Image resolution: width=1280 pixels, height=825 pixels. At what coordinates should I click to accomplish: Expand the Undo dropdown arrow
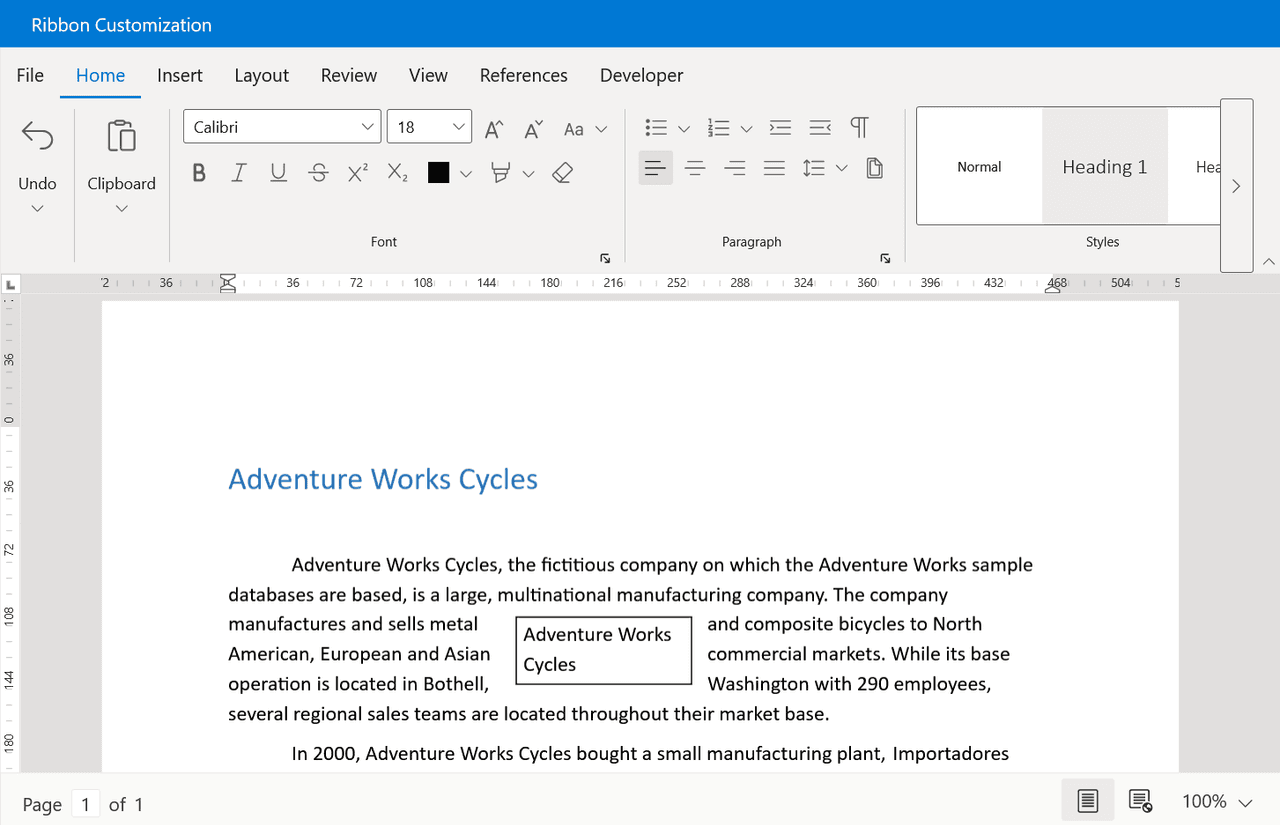pos(37,208)
